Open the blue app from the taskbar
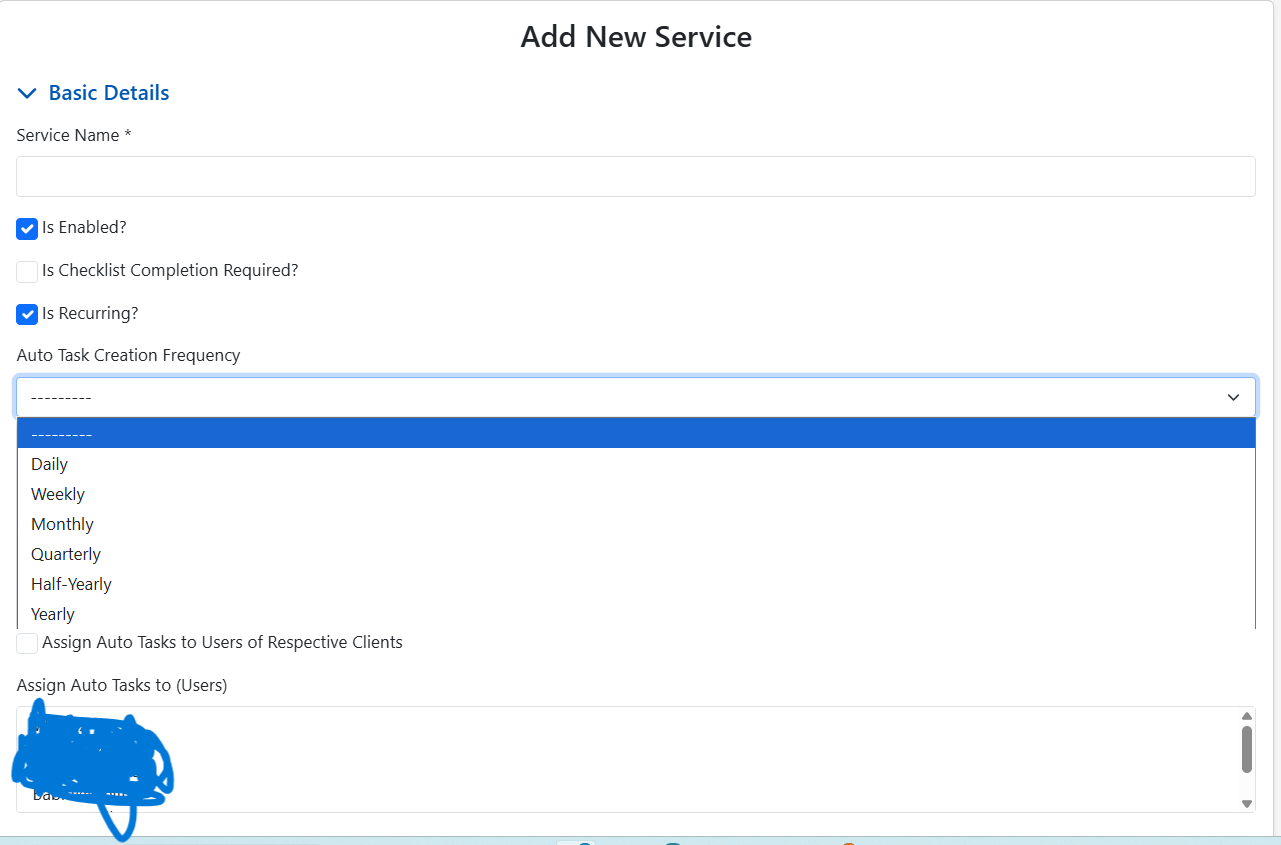This screenshot has width=1281, height=845. (584, 841)
